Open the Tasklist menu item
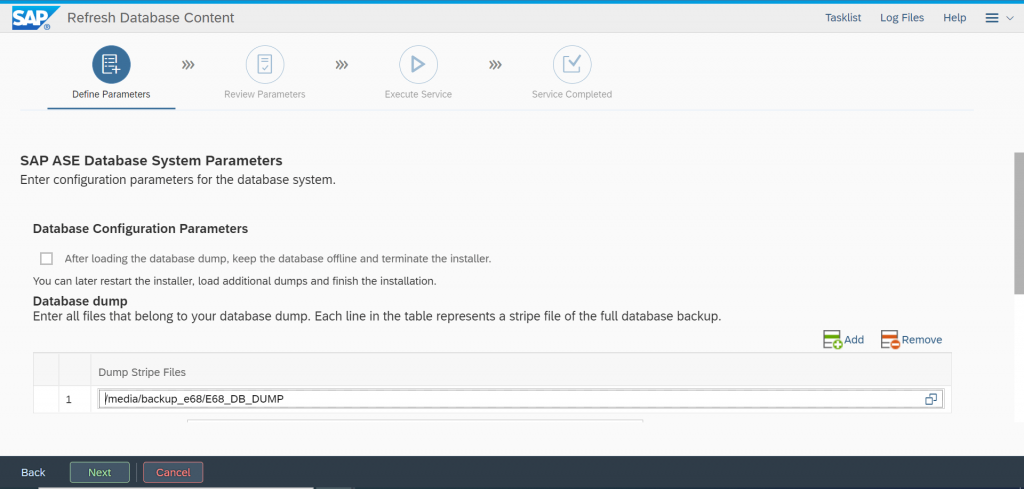The image size is (1024, 489). pos(843,18)
